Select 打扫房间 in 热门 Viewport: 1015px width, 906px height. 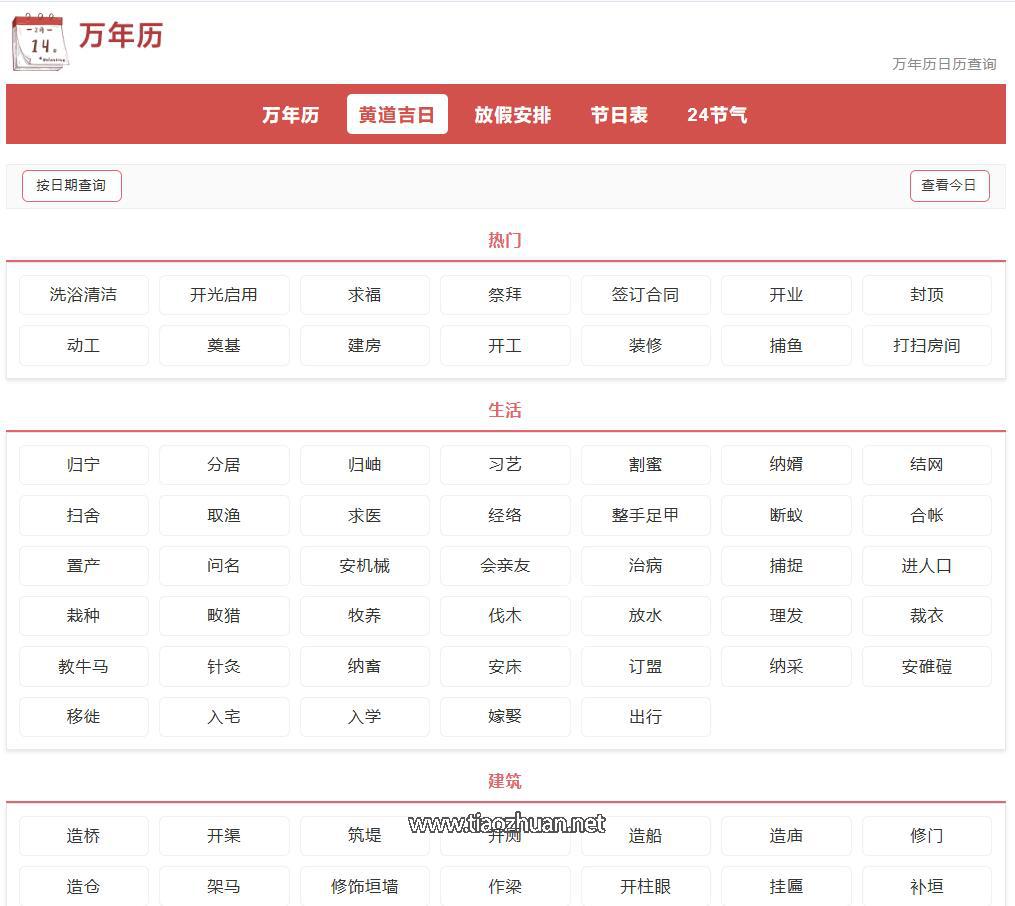(926, 346)
